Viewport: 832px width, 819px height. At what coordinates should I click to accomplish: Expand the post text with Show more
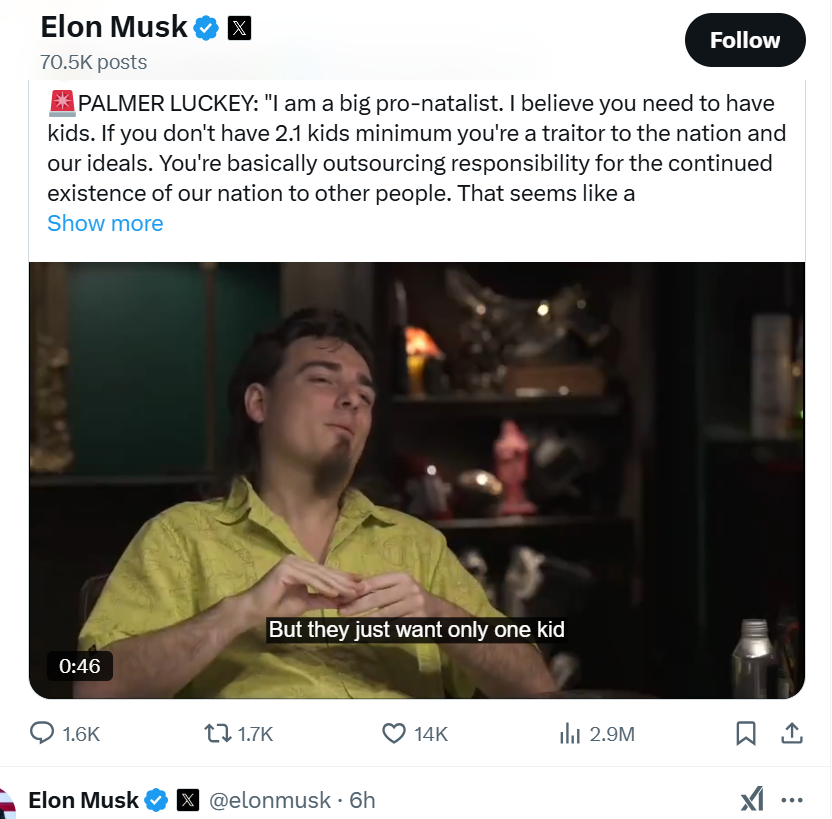(x=105, y=223)
